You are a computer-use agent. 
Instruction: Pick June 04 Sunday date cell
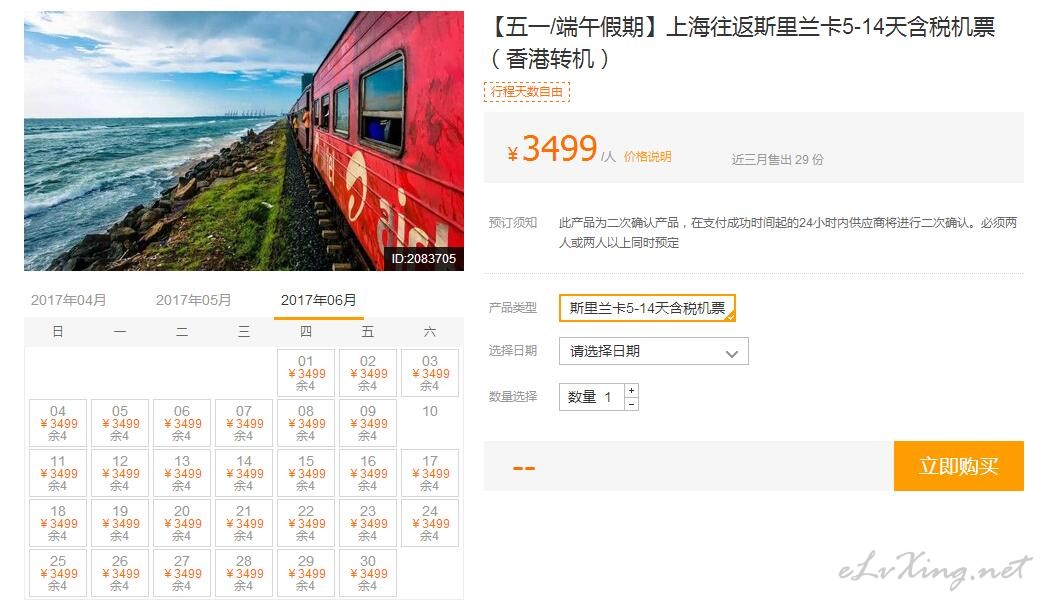(58, 423)
